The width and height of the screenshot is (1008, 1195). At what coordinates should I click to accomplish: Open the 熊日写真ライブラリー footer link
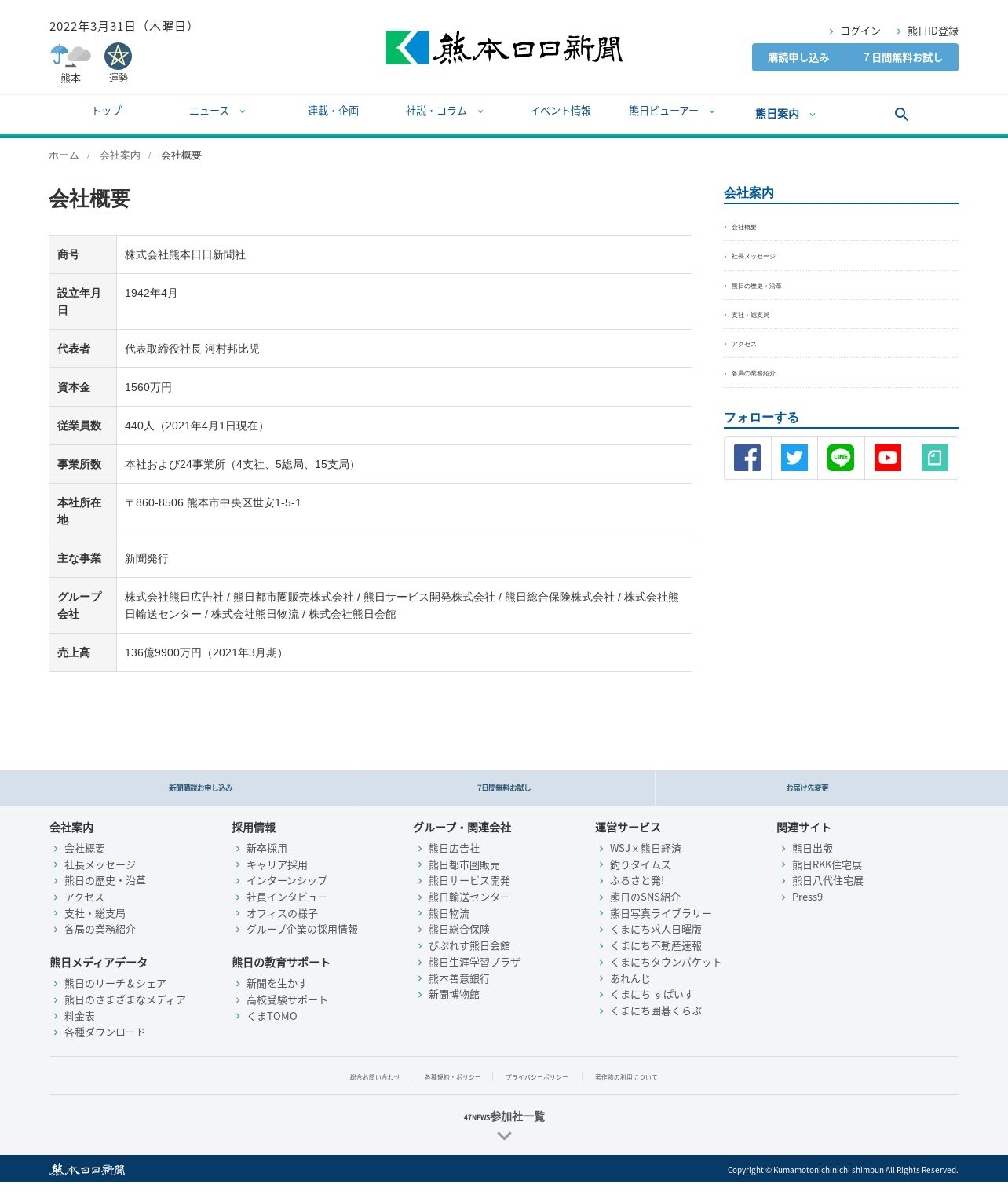click(x=661, y=914)
